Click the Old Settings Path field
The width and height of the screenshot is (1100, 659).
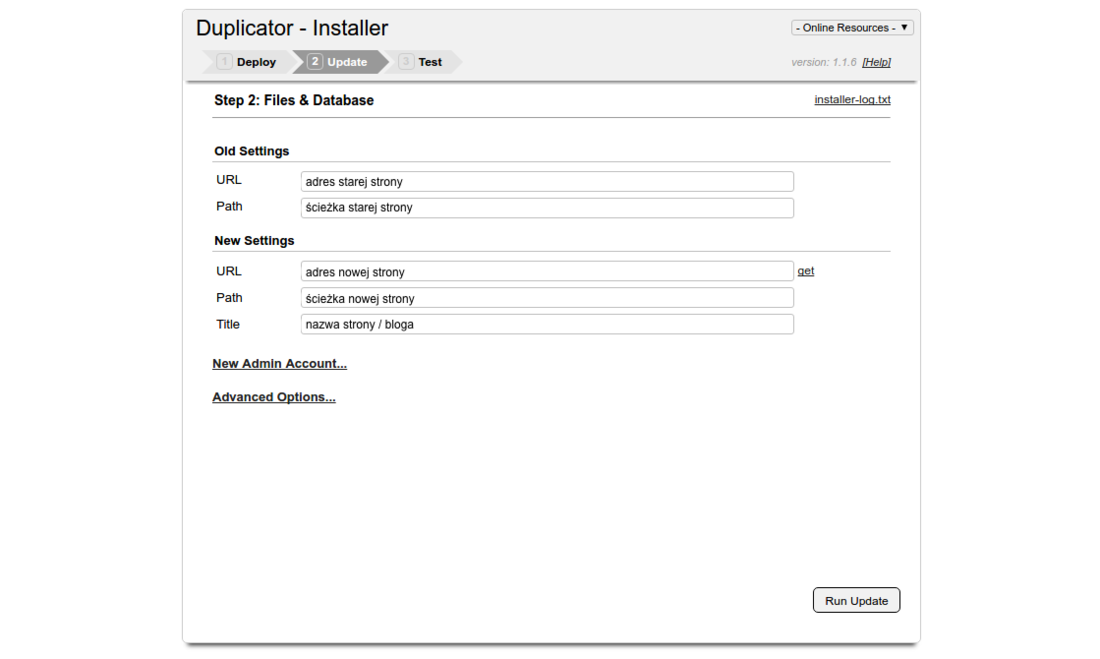[x=547, y=208]
